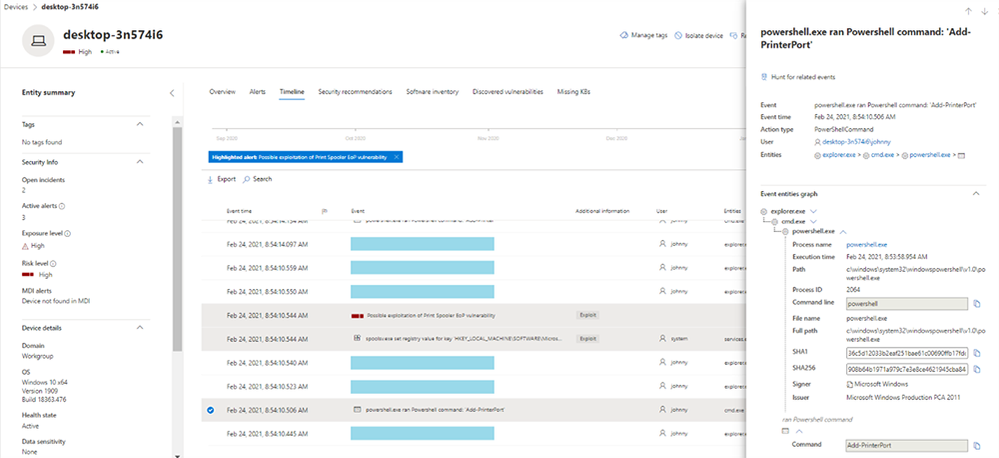The height and width of the screenshot is (458, 999).
Task: Click the flag column header icon
Action: coord(324,211)
